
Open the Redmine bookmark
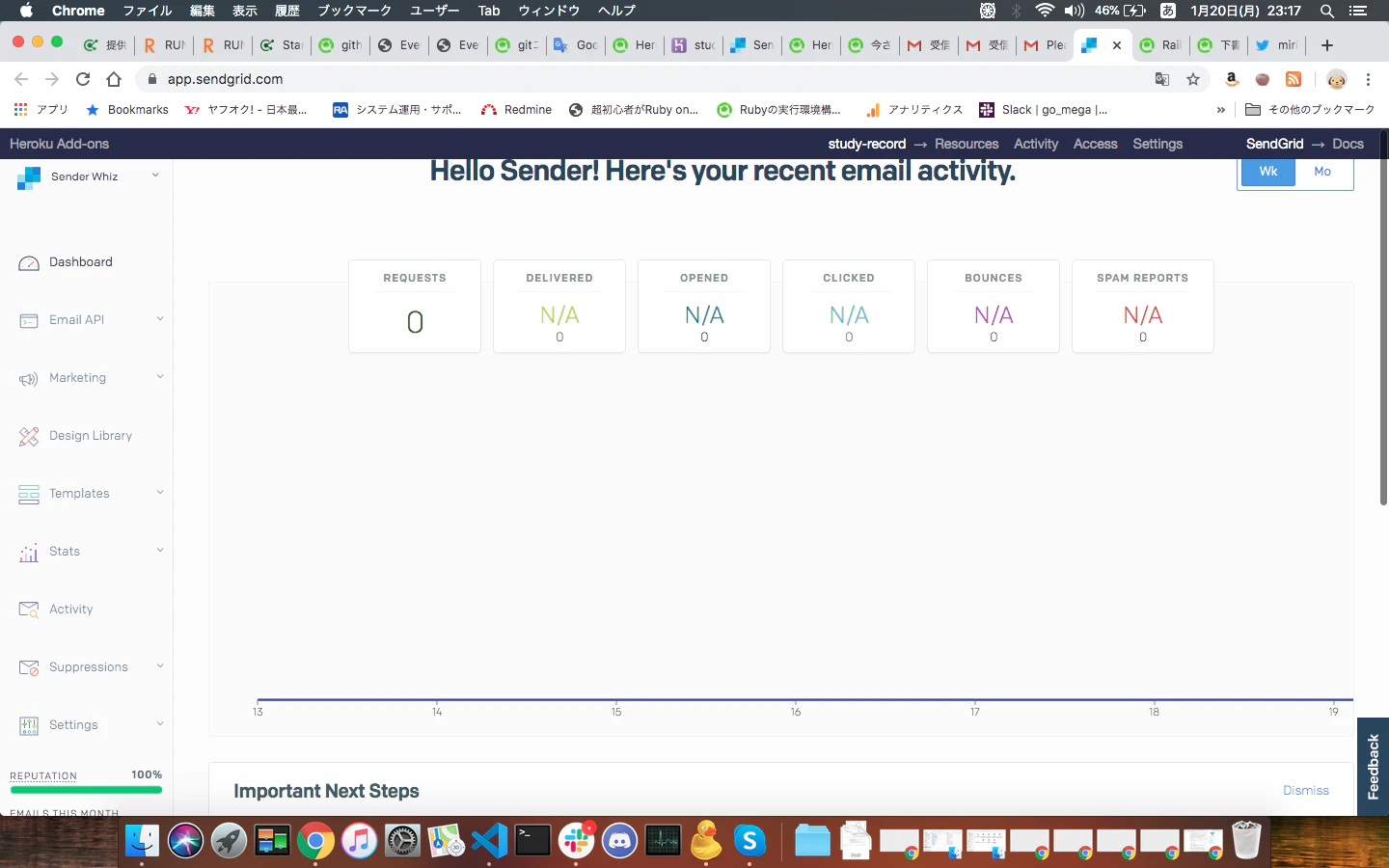[517, 110]
